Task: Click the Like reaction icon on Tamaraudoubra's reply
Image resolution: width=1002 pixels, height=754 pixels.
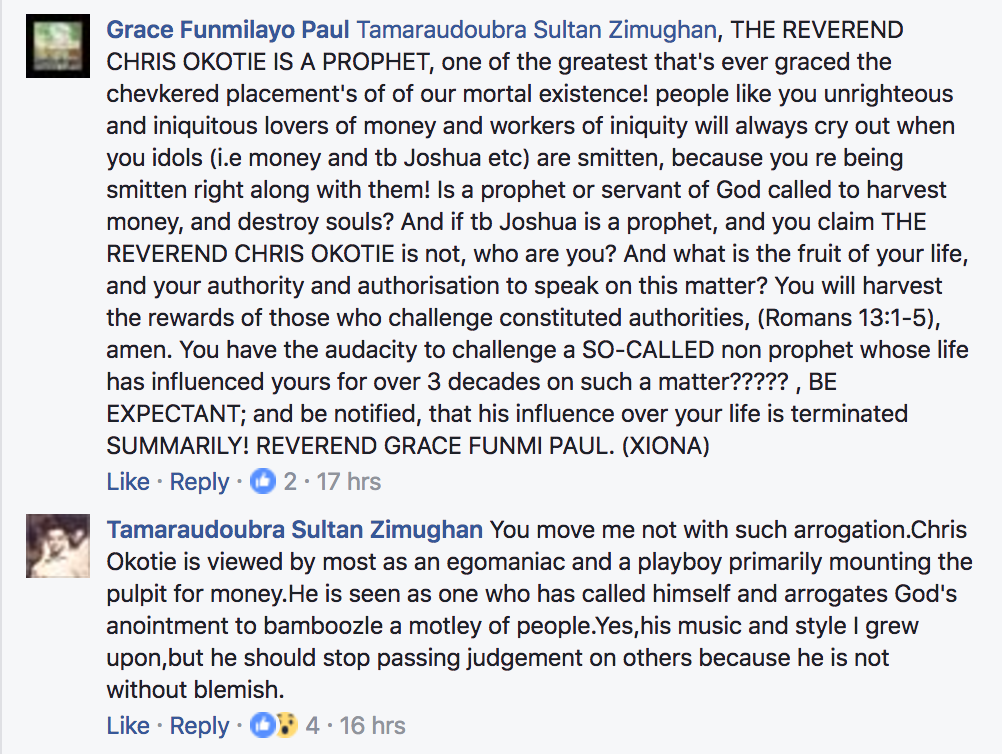Action: (x=263, y=725)
